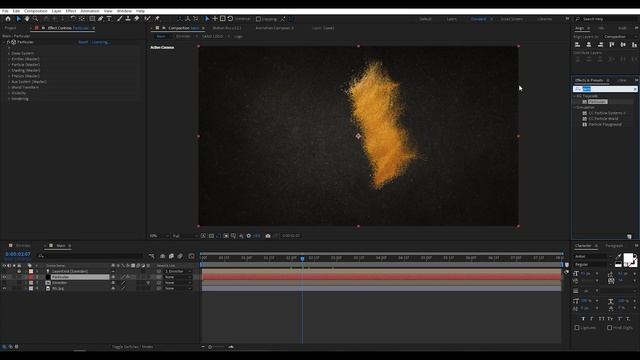Click Align Top icon in Align panel
This screenshot has width=640, height=360.
click(611, 44)
